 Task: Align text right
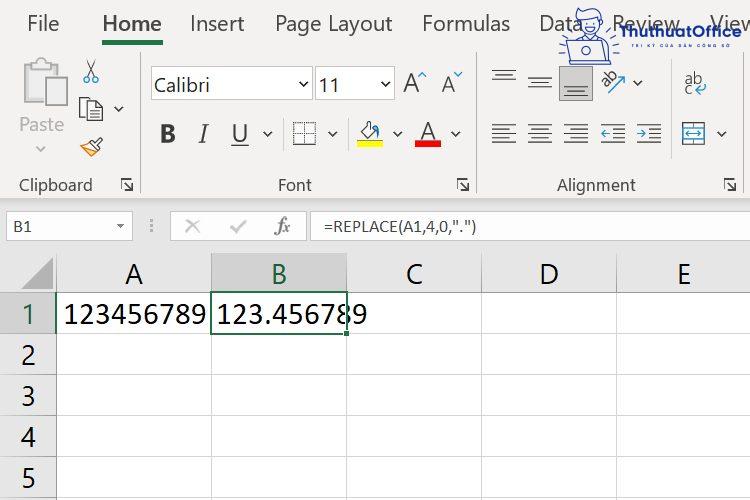point(576,133)
